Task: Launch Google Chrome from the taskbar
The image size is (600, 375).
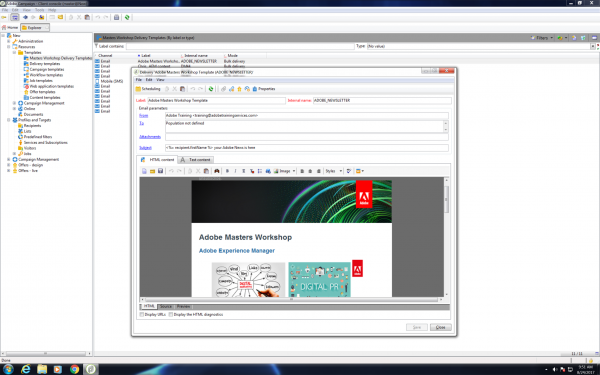Action: point(75,369)
